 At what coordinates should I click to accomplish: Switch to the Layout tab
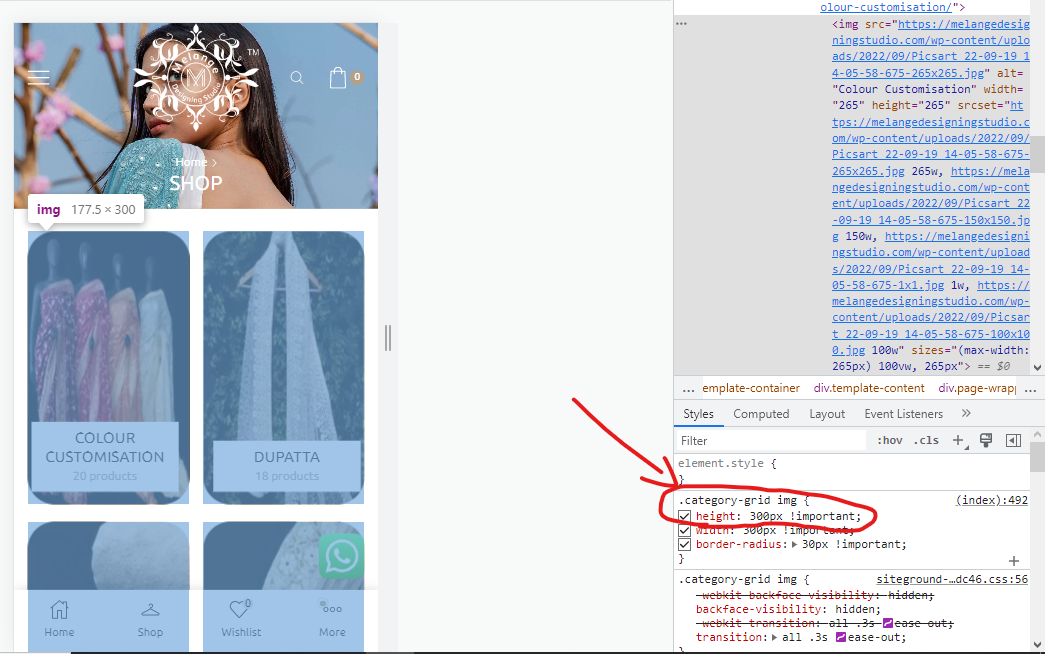point(827,414)
